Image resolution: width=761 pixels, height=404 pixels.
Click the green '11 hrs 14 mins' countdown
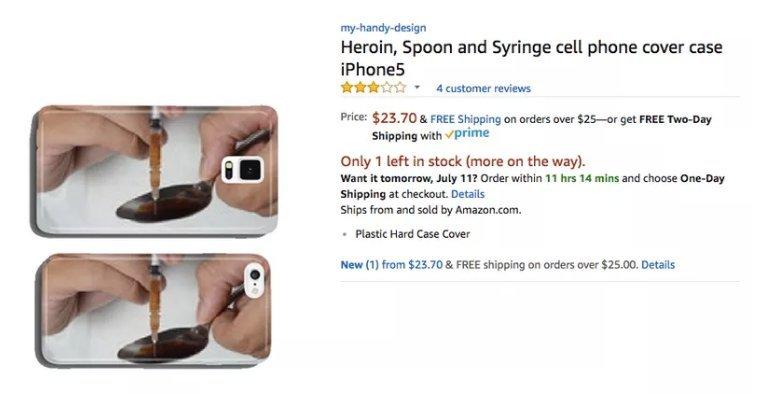click(x=582, y=178)
